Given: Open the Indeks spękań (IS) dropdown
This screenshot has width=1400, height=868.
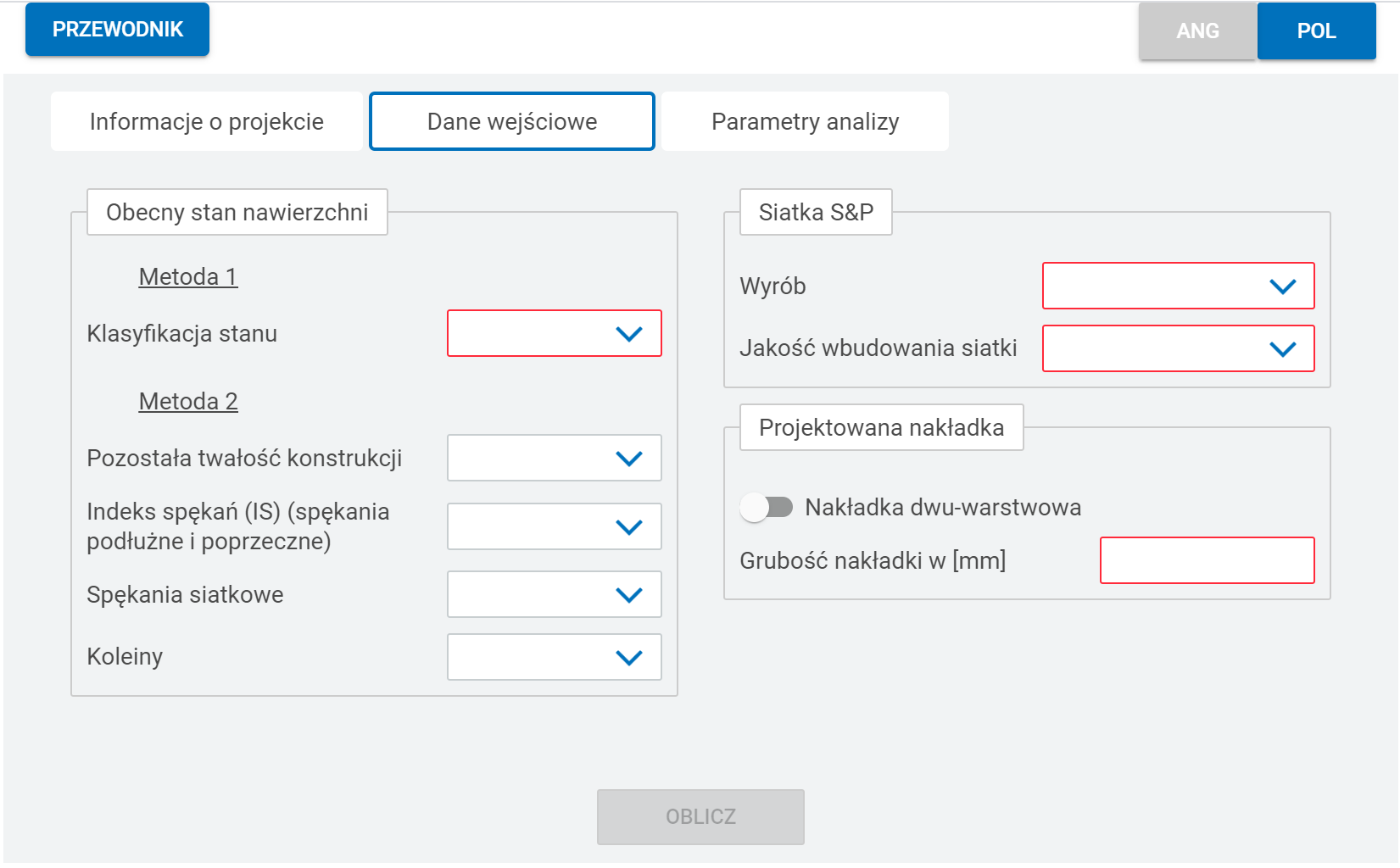Looking at the screenshot, I should point(554,526).
